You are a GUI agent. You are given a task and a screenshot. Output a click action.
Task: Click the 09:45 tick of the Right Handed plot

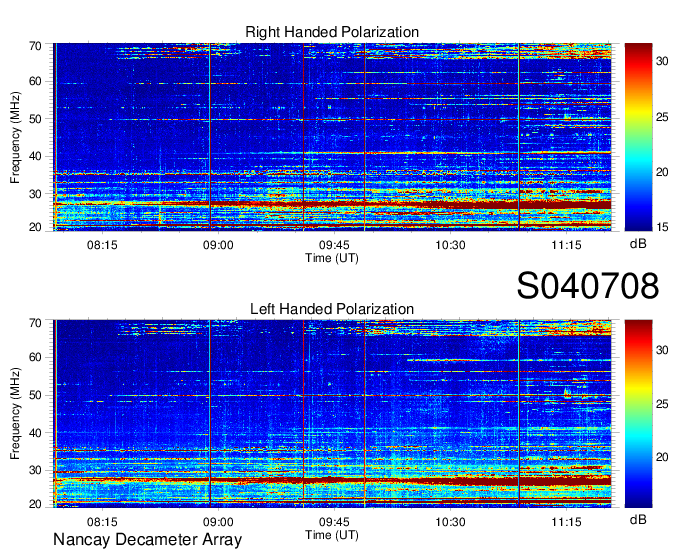pos(334,245)
